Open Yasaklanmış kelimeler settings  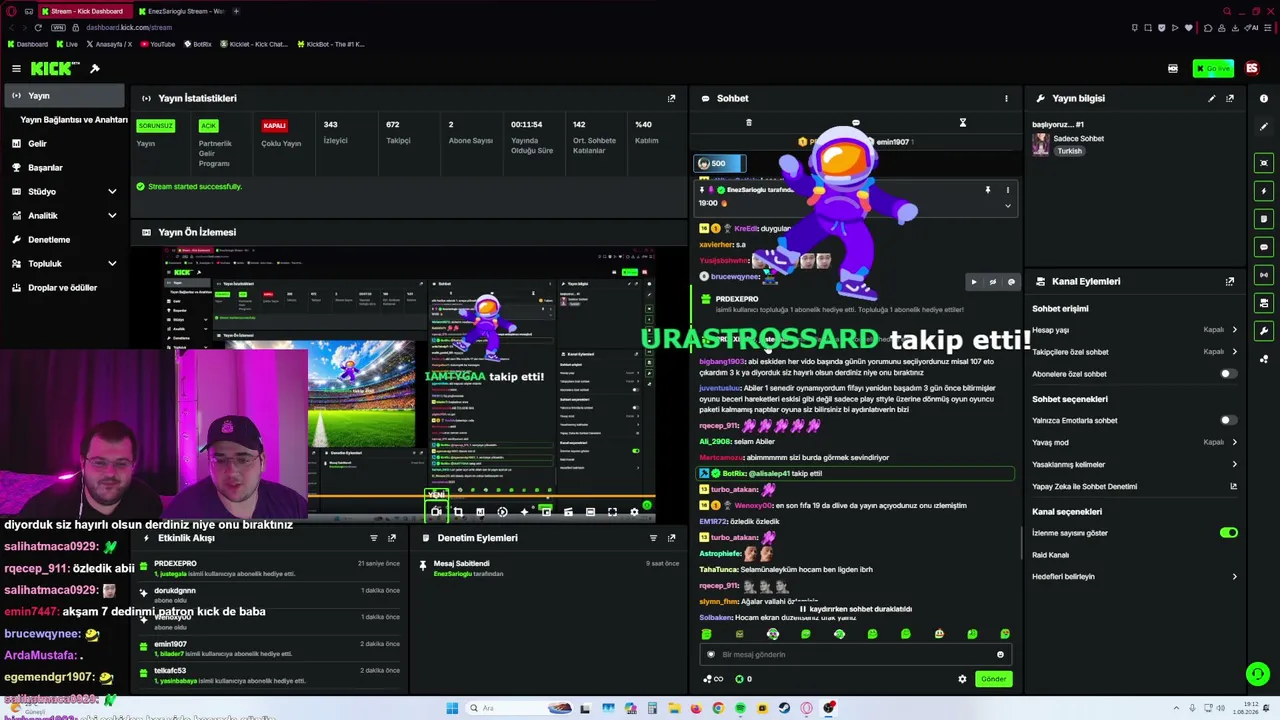pyautogui.click(x=1135, y=465)
